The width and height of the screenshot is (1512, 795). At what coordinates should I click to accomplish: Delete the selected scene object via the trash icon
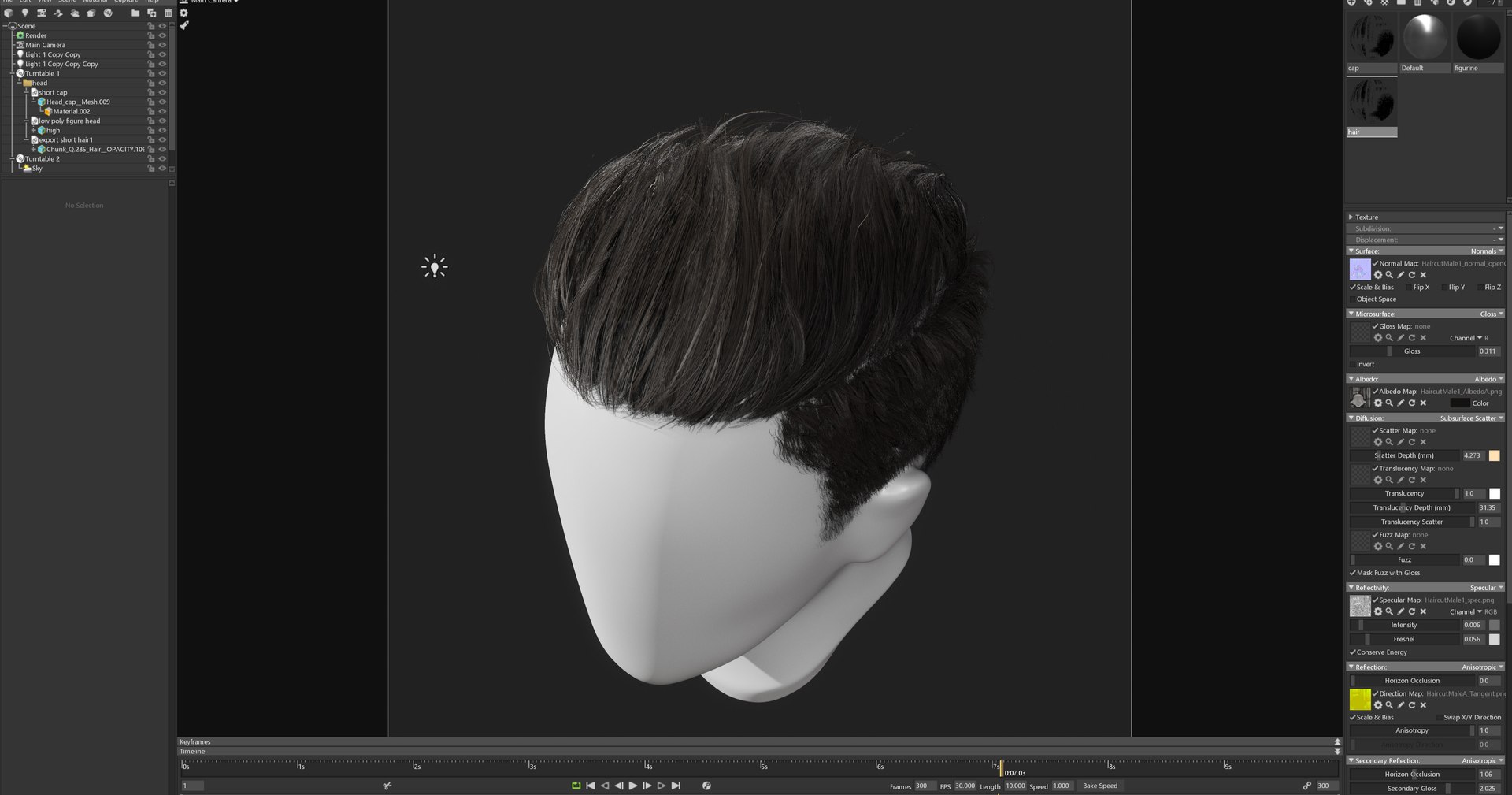(x=168, y=13)
